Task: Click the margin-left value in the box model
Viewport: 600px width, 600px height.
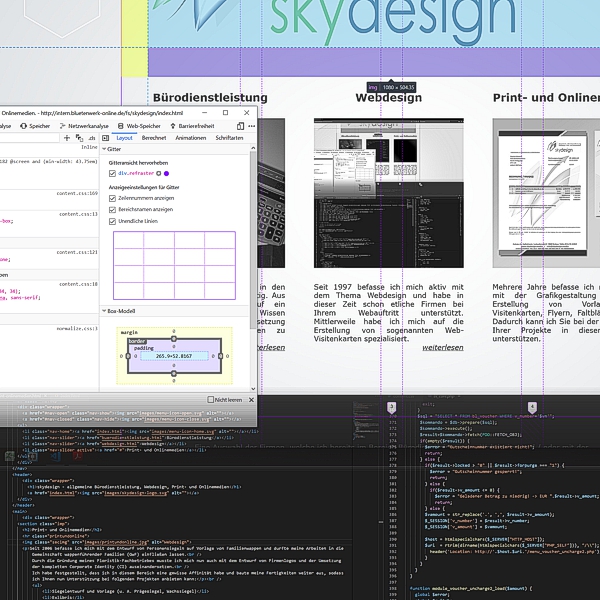Action: coord(121,356)
